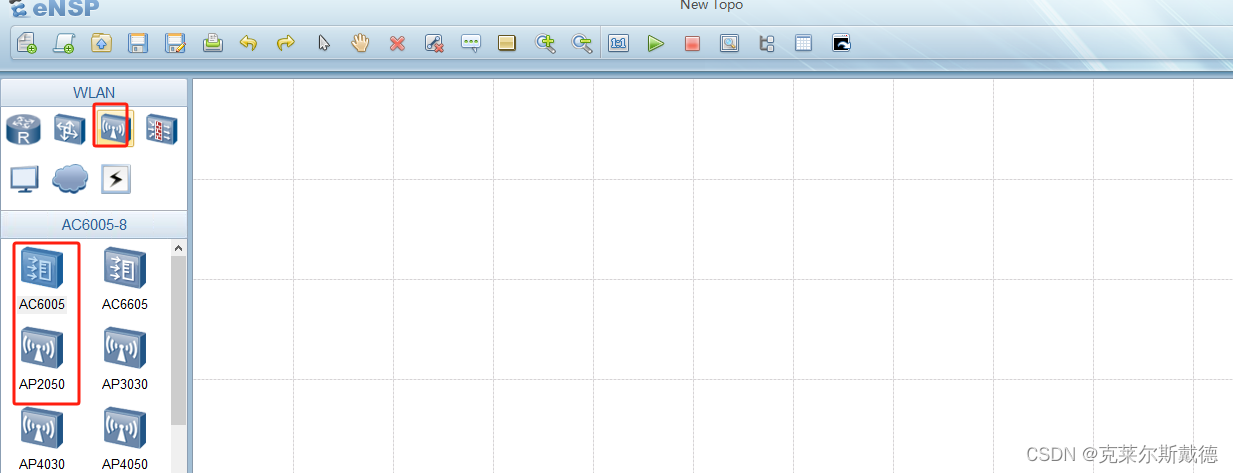Pick the AC6605 device

(125, 280)
